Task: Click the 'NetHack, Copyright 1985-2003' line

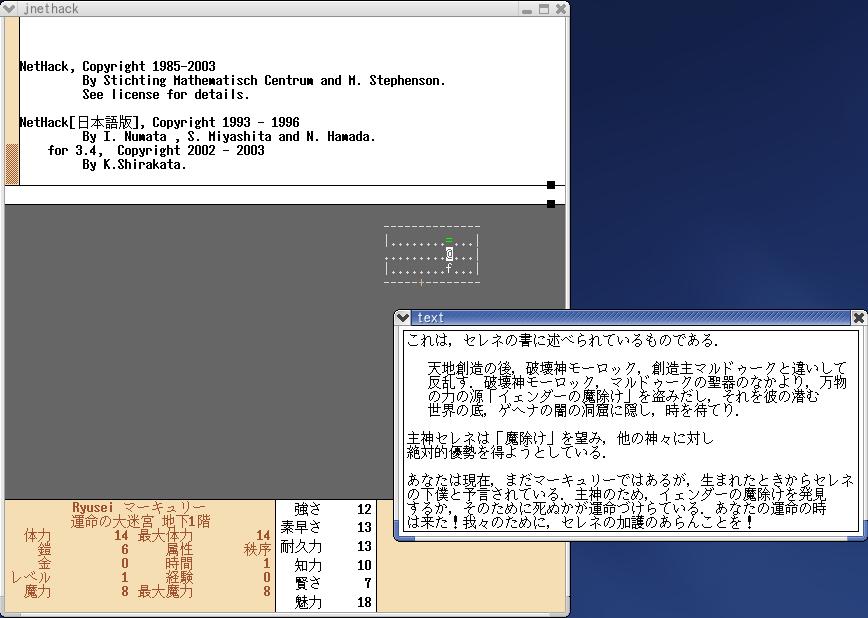Action: pyautogui.click(x=117, y=66)
